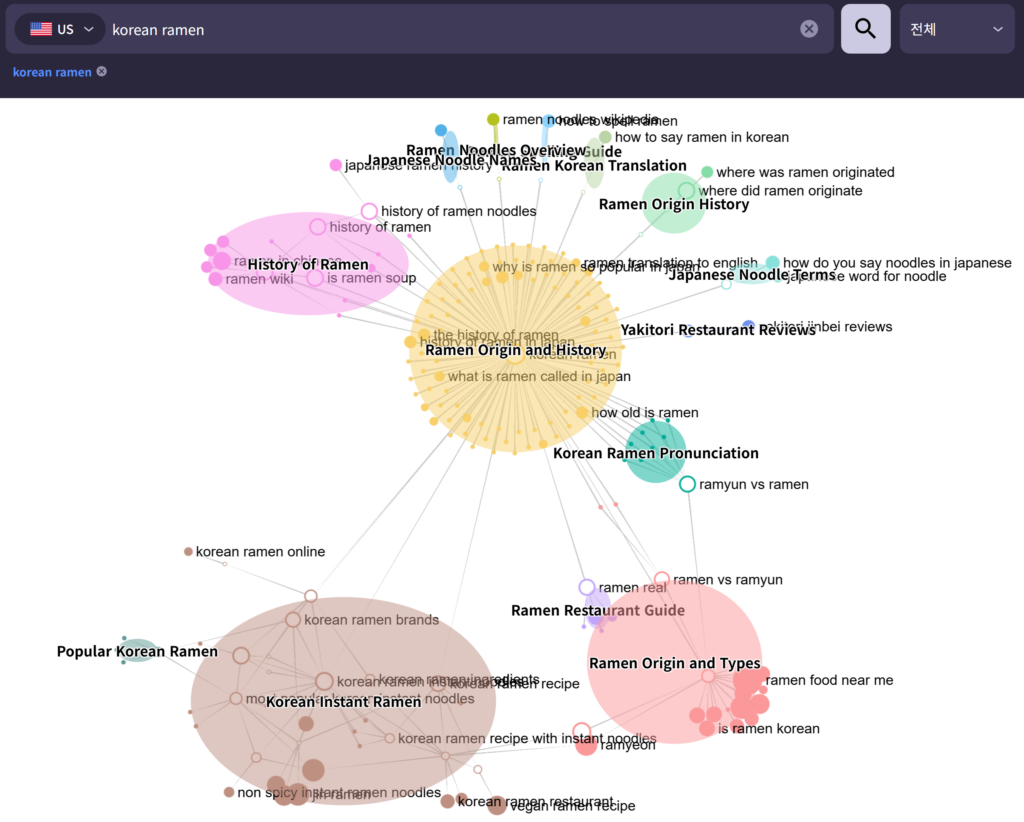Click into the korean ramen search field
The image size is (1024, 822).
click(450, 29)
